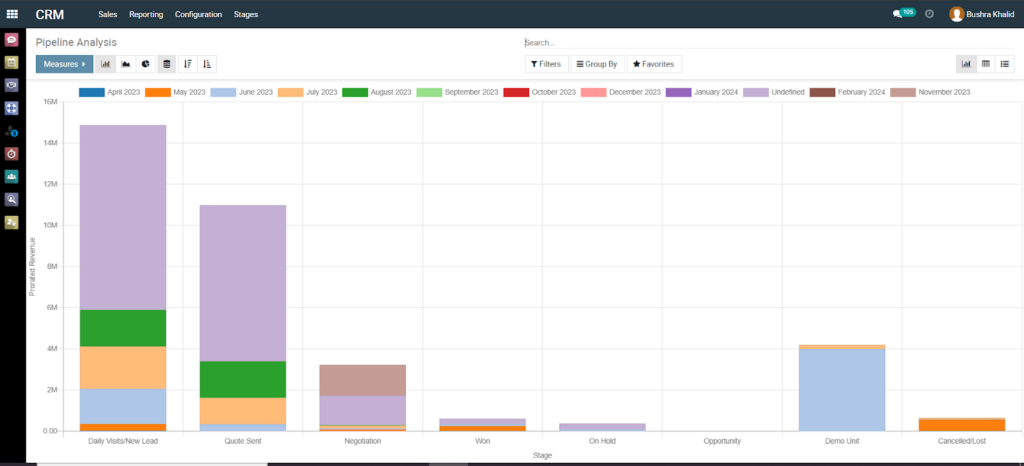Click the May 2023 orange color swatch
The width and height of the screenshot is (1024, 466).
tap(158, 92)
